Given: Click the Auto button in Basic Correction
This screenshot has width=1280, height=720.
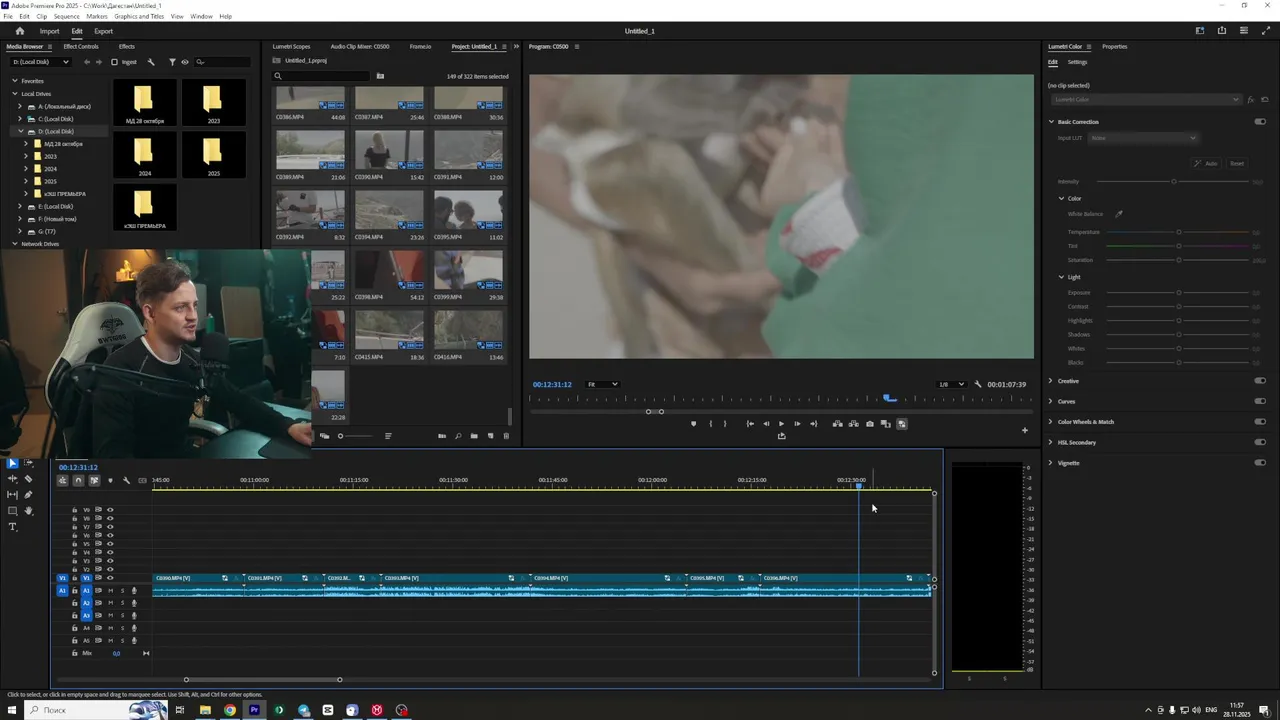Looking at the screenshot, I should (x=1206, y=163).
